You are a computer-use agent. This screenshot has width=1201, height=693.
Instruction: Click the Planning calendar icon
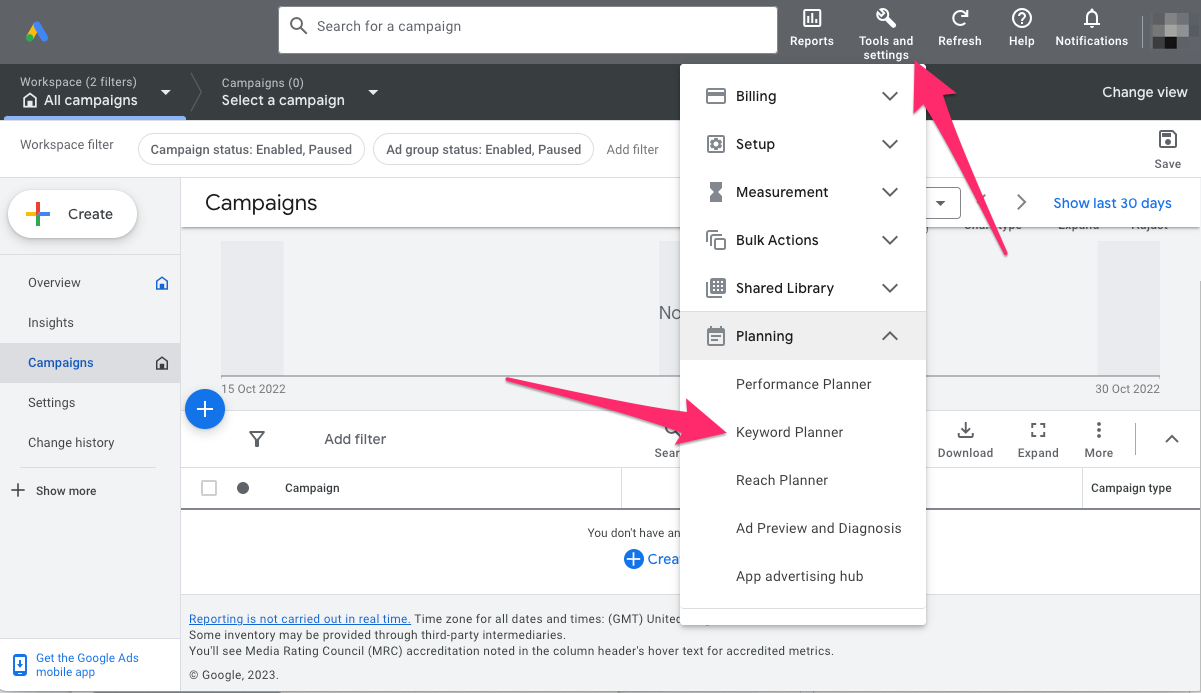715,336
